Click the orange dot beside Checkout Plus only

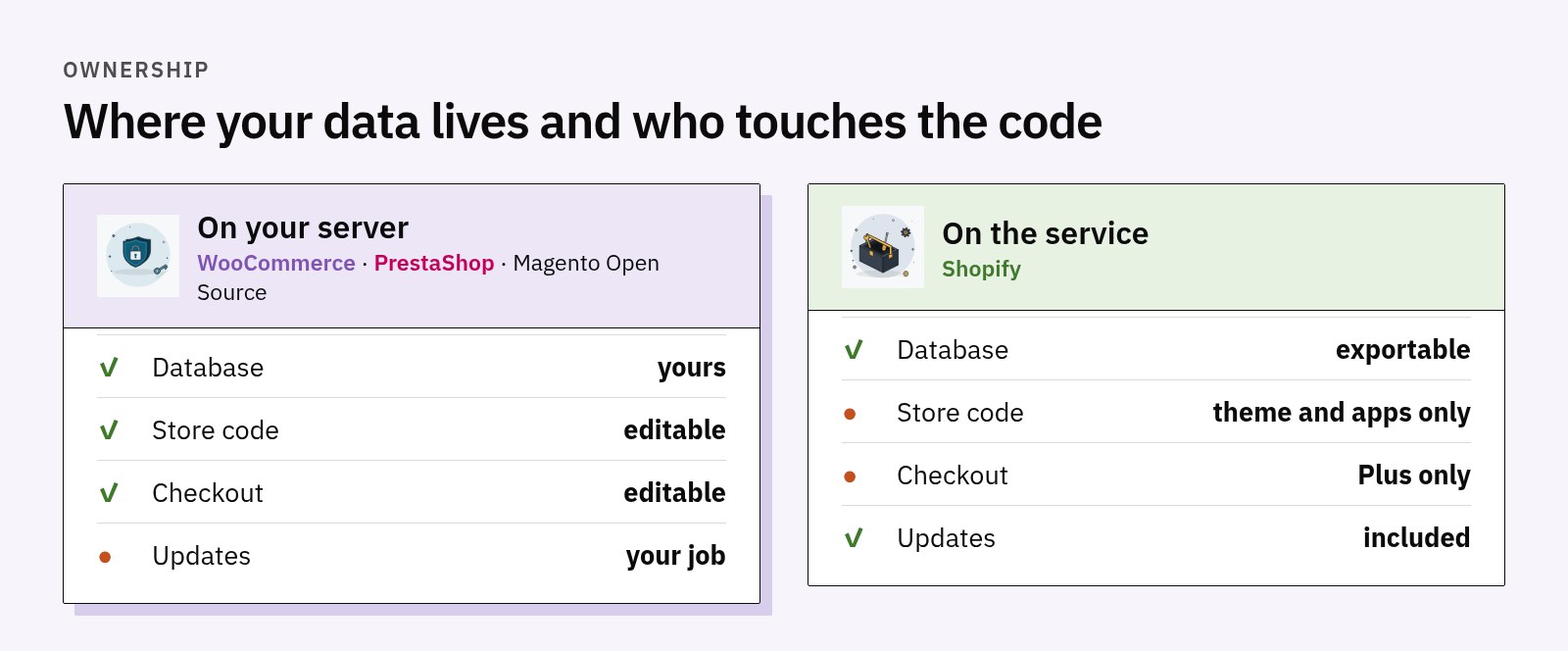click(x=850, y=476)
